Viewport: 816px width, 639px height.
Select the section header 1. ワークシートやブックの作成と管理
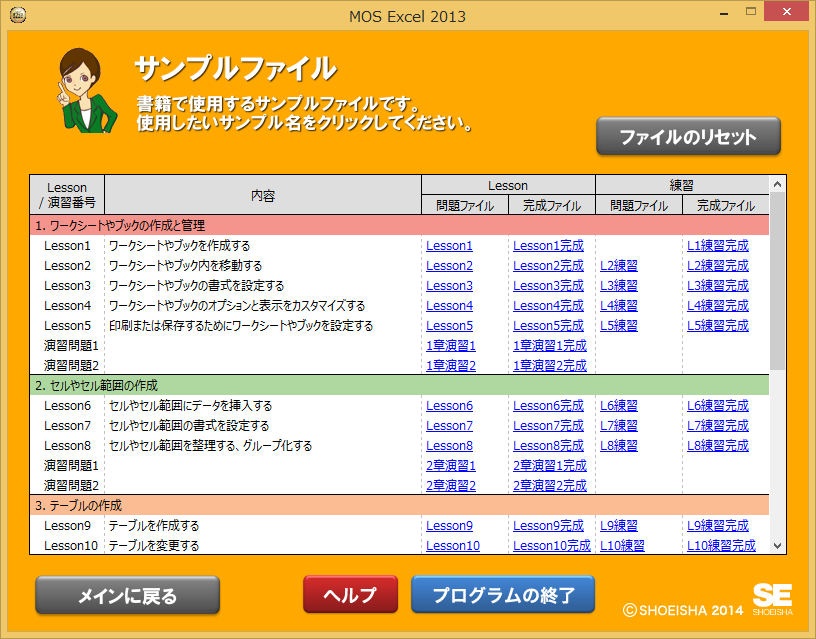tap(399, 225)
